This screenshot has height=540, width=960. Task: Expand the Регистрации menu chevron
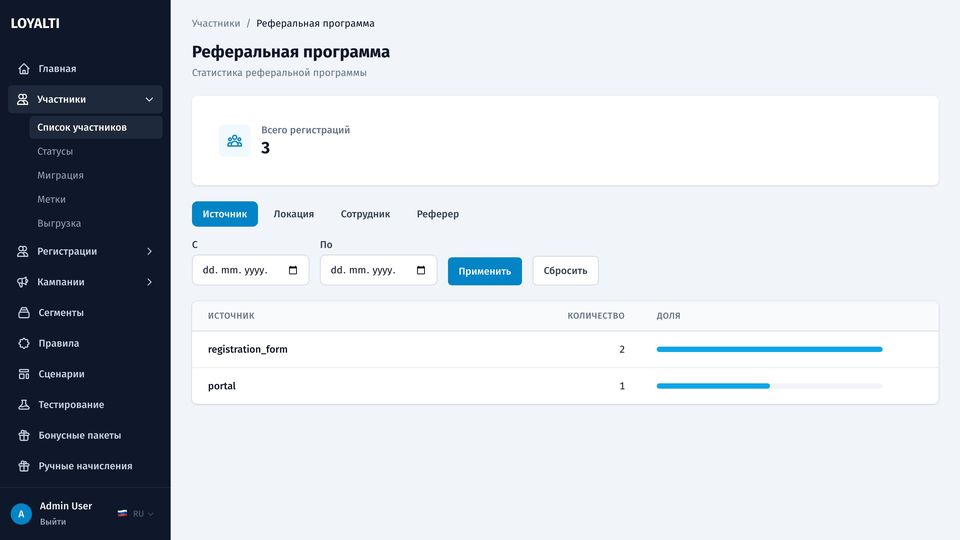(x=149, y=252)
